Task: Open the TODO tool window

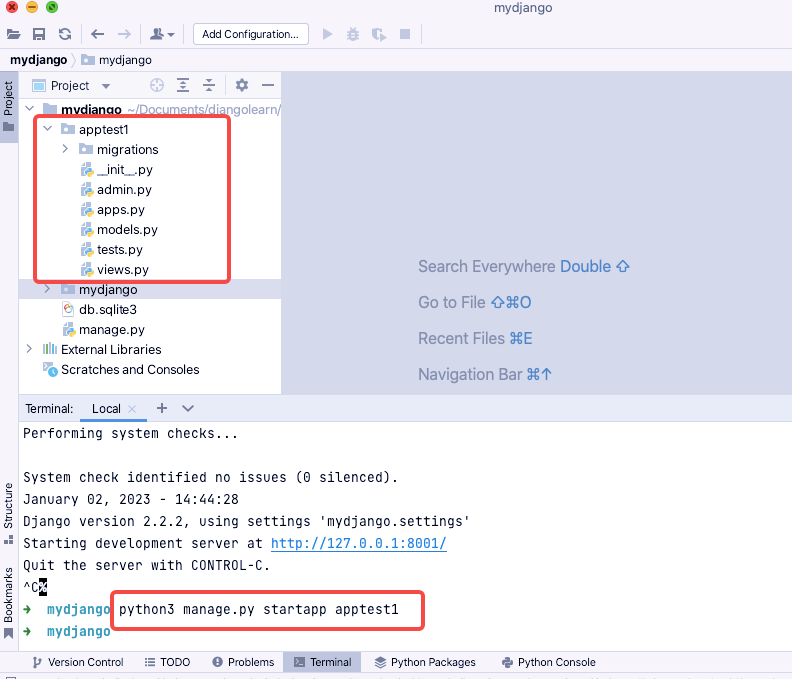Action: tap(167, 662)
